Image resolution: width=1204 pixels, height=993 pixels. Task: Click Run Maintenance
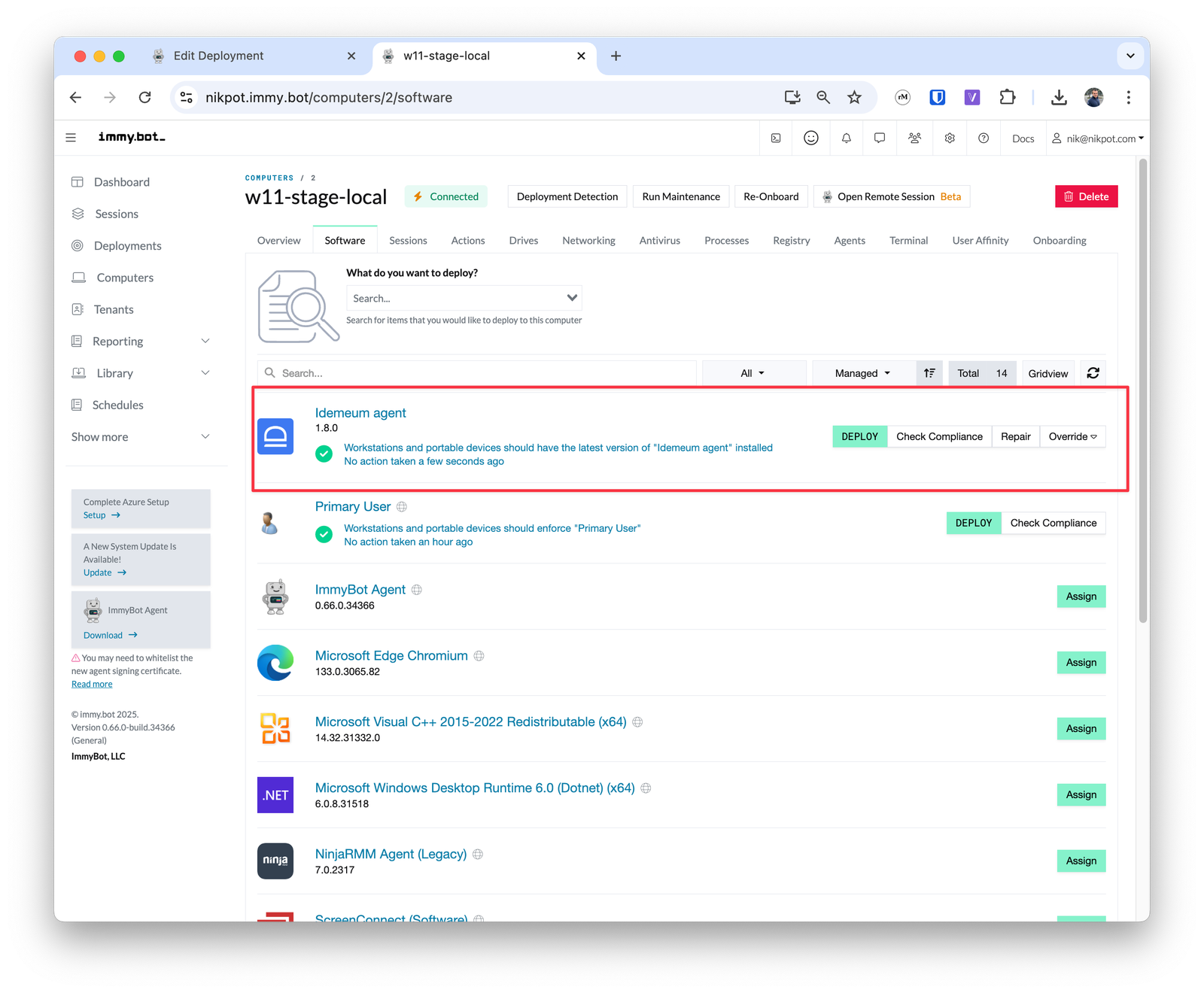pyautogui.click(x=681, y=196)
